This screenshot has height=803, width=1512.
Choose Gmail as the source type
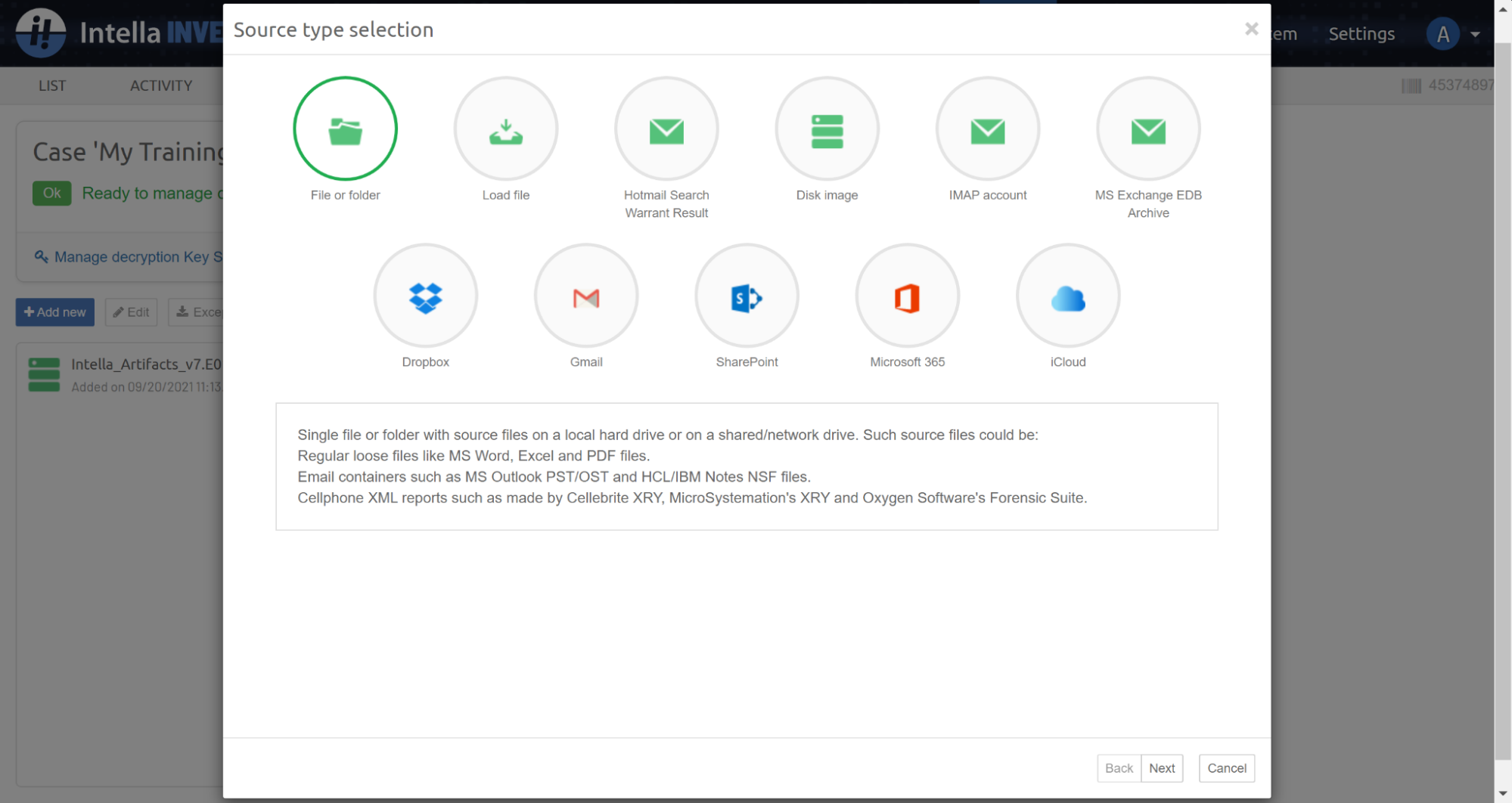point(585,296)
